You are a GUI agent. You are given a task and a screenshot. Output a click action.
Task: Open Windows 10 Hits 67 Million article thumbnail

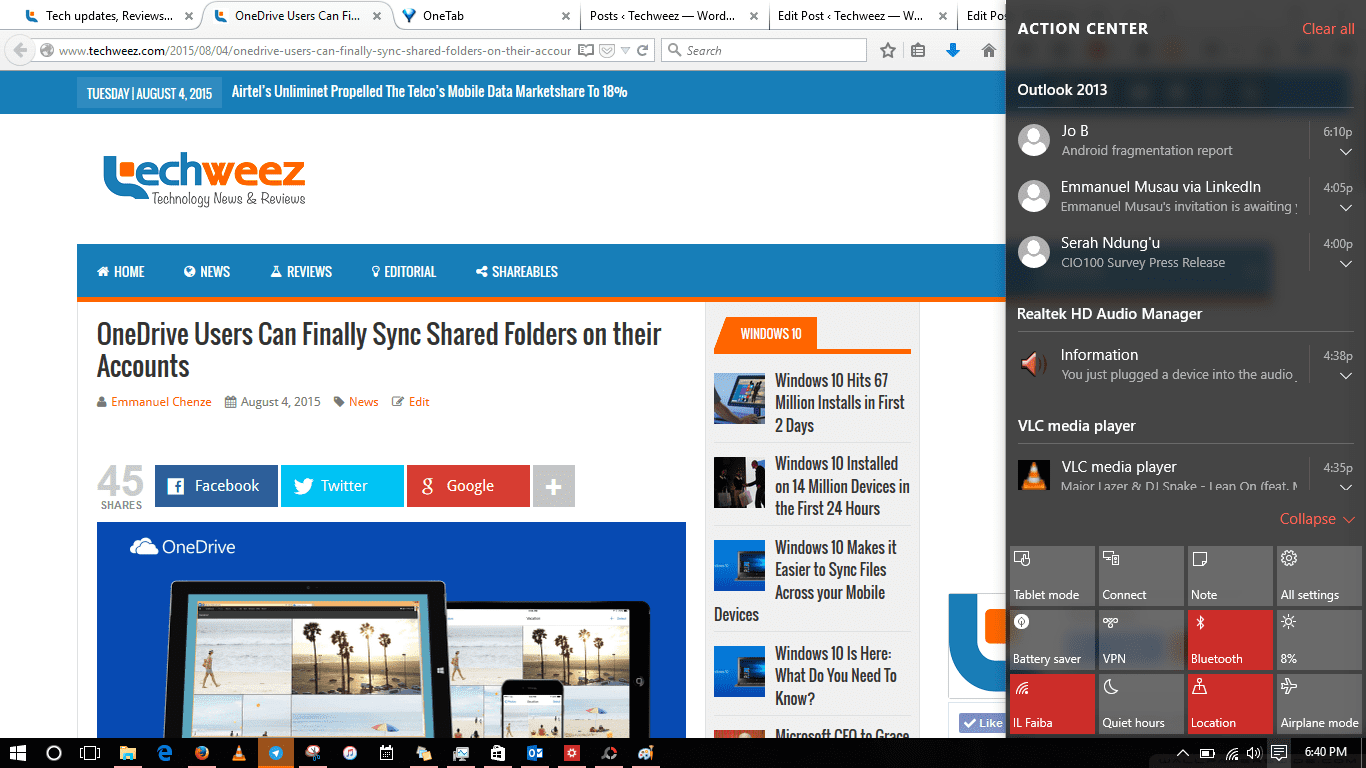pos(740,398)
